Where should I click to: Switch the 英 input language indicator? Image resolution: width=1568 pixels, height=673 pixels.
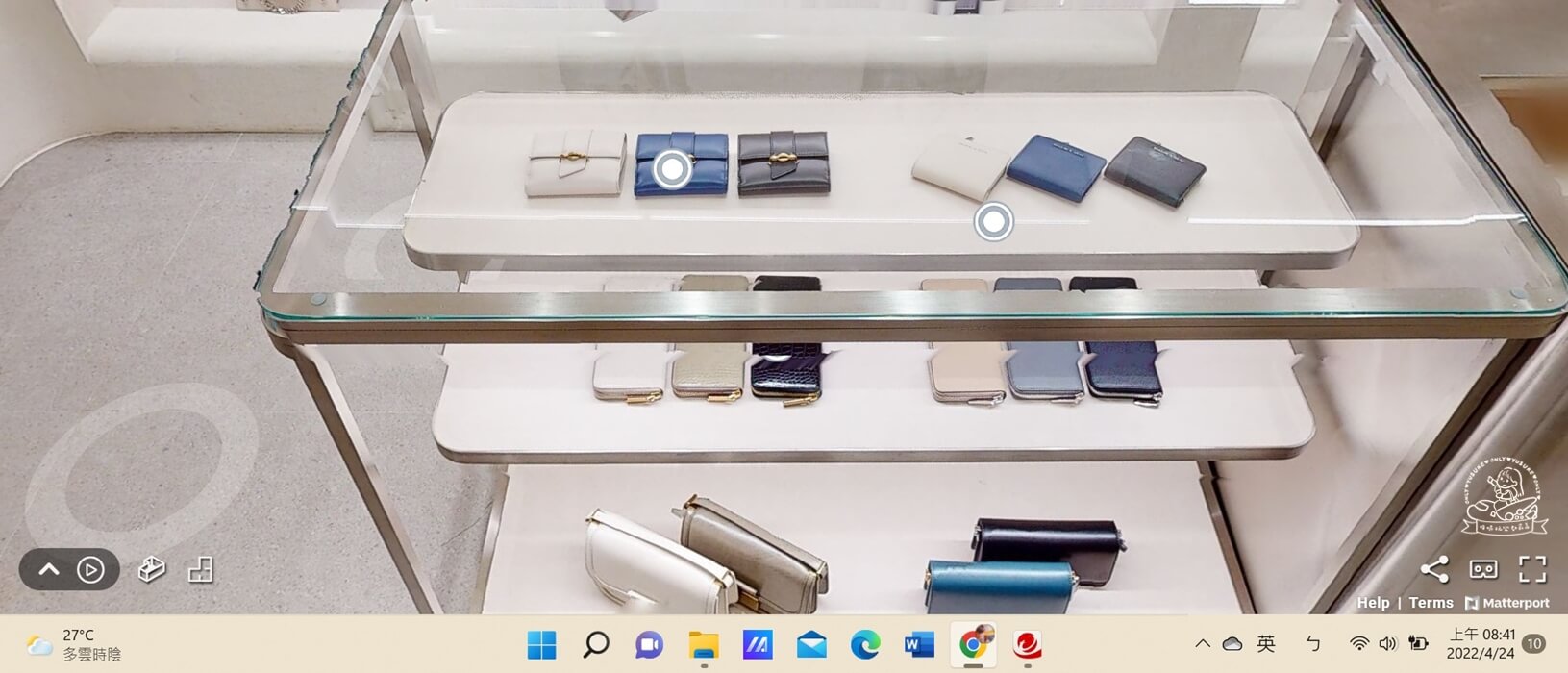[1266, 644]
